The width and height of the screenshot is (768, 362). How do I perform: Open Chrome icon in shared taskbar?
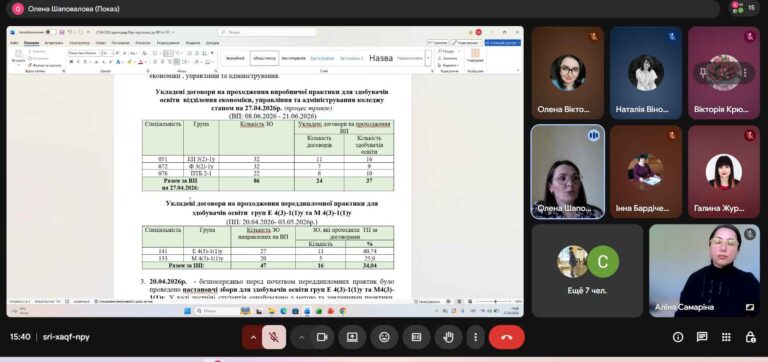pos(343,311)
